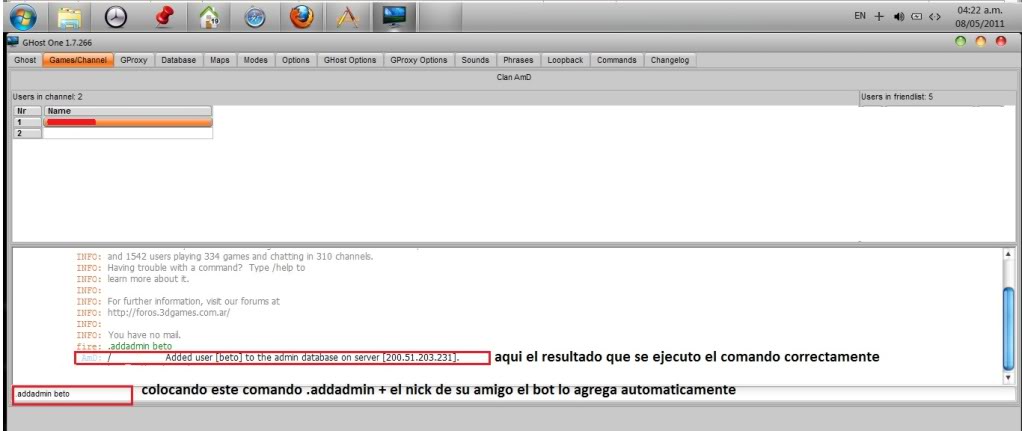This screenshot has height=431, width=1022.
Task: Open the Modes tab
Action: [x=256, y=60]
